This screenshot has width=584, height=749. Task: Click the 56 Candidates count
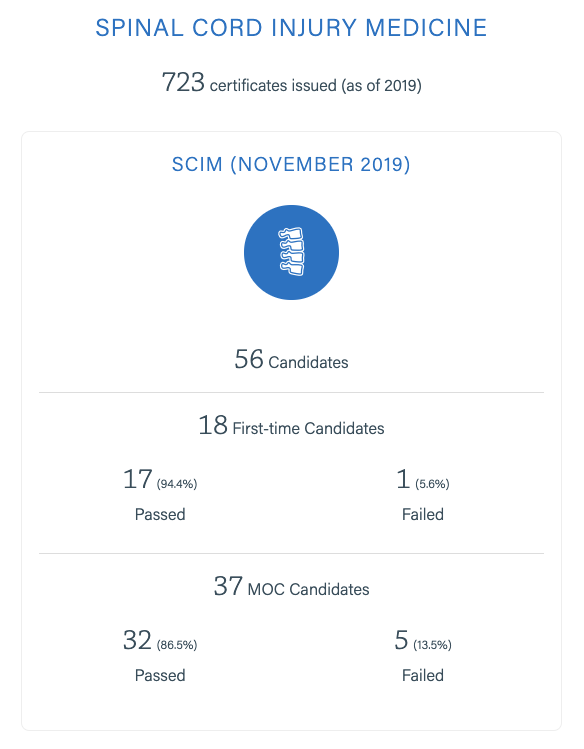tap(291, 360)
